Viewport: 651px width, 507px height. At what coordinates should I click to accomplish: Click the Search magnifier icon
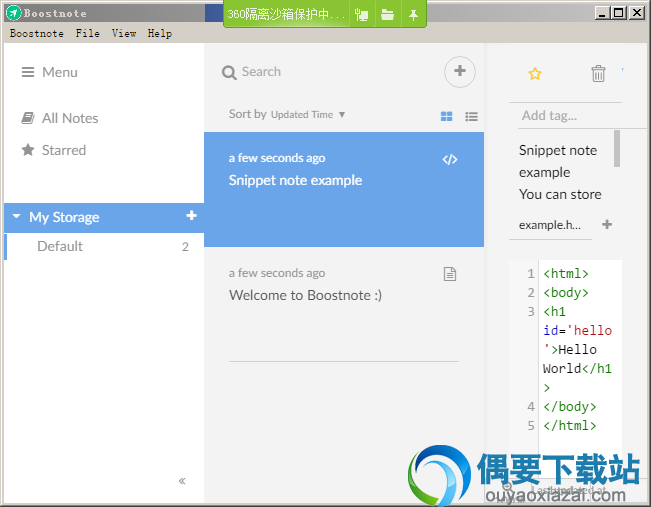pos(229,72)
